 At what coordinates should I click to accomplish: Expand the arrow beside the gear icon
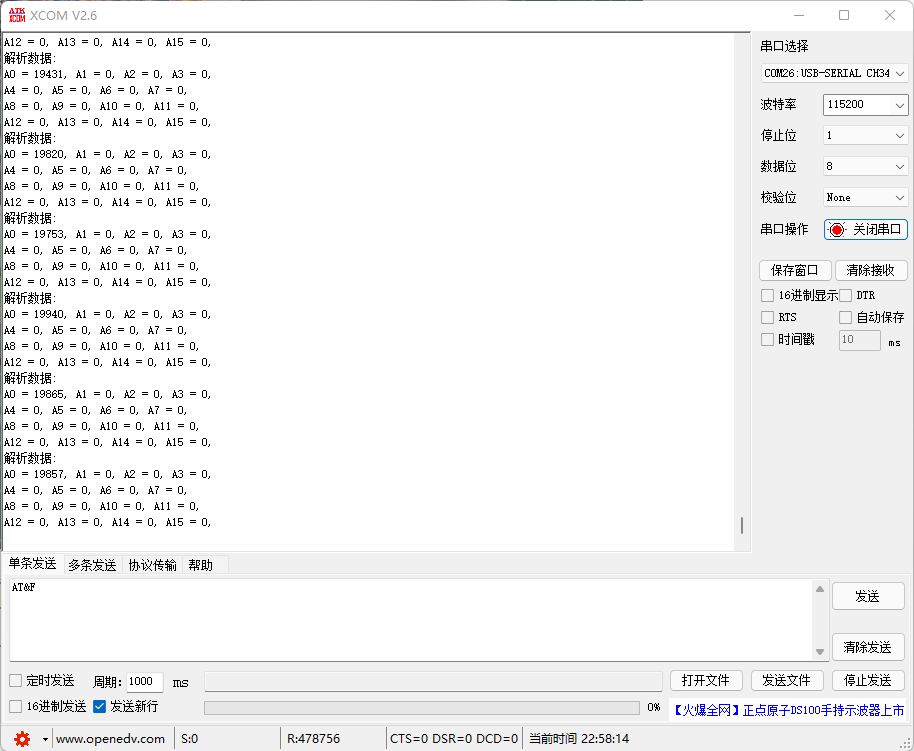tap(45, 739)
